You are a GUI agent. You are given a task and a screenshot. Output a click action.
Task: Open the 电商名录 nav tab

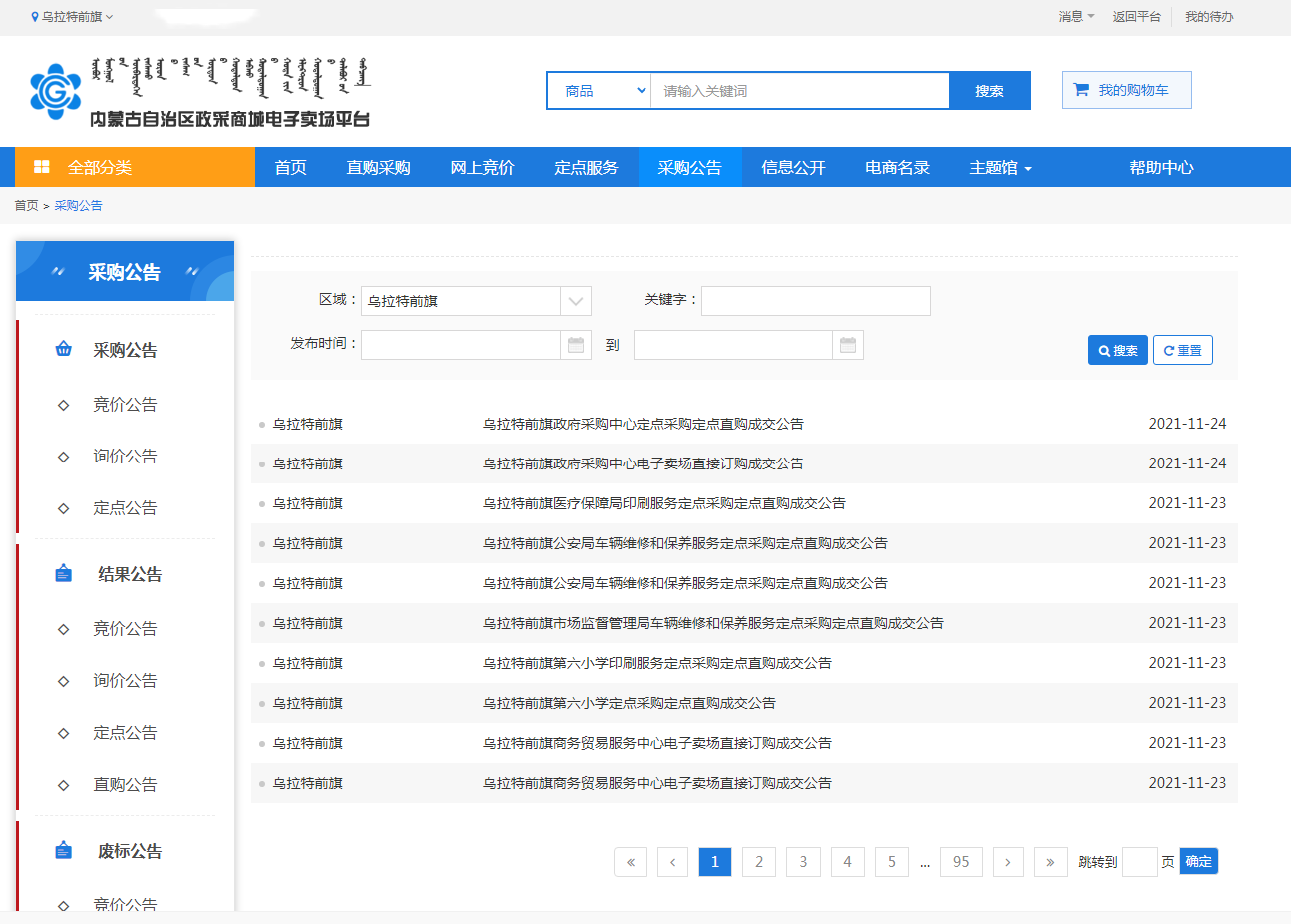[898, 167]
